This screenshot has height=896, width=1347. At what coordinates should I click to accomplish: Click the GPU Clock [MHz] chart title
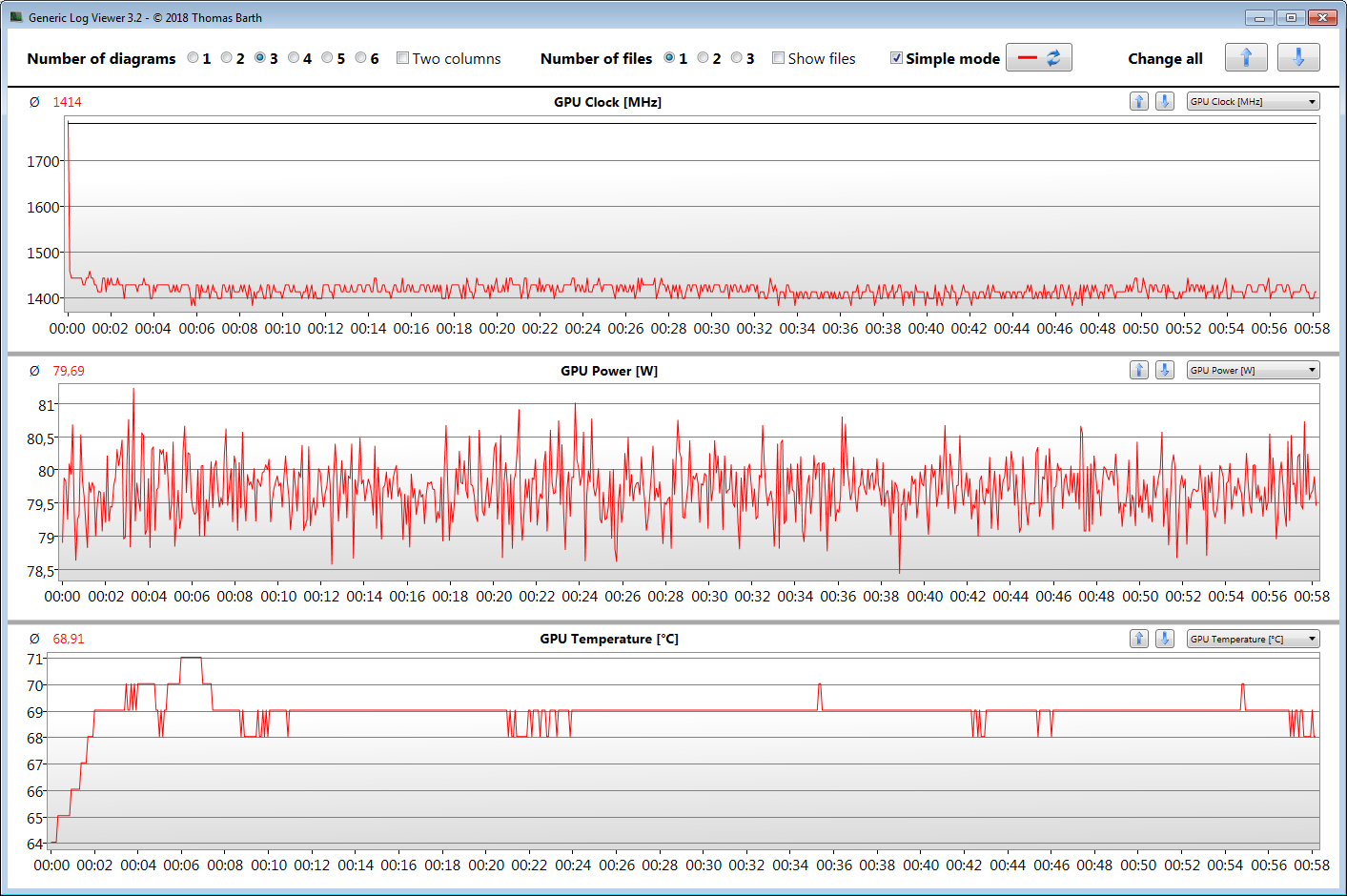click(607, 102)
